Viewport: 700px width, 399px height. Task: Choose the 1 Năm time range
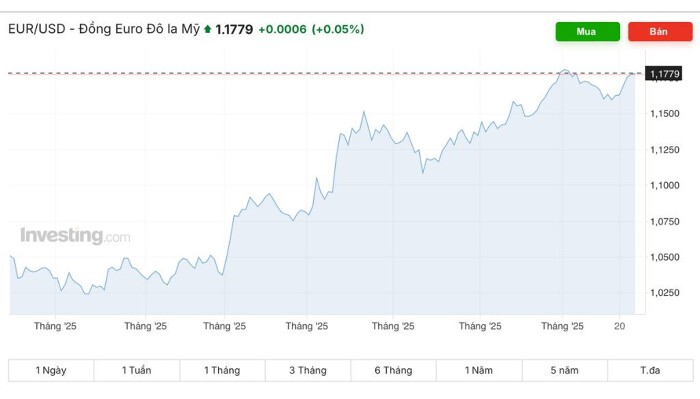[479, 370]
